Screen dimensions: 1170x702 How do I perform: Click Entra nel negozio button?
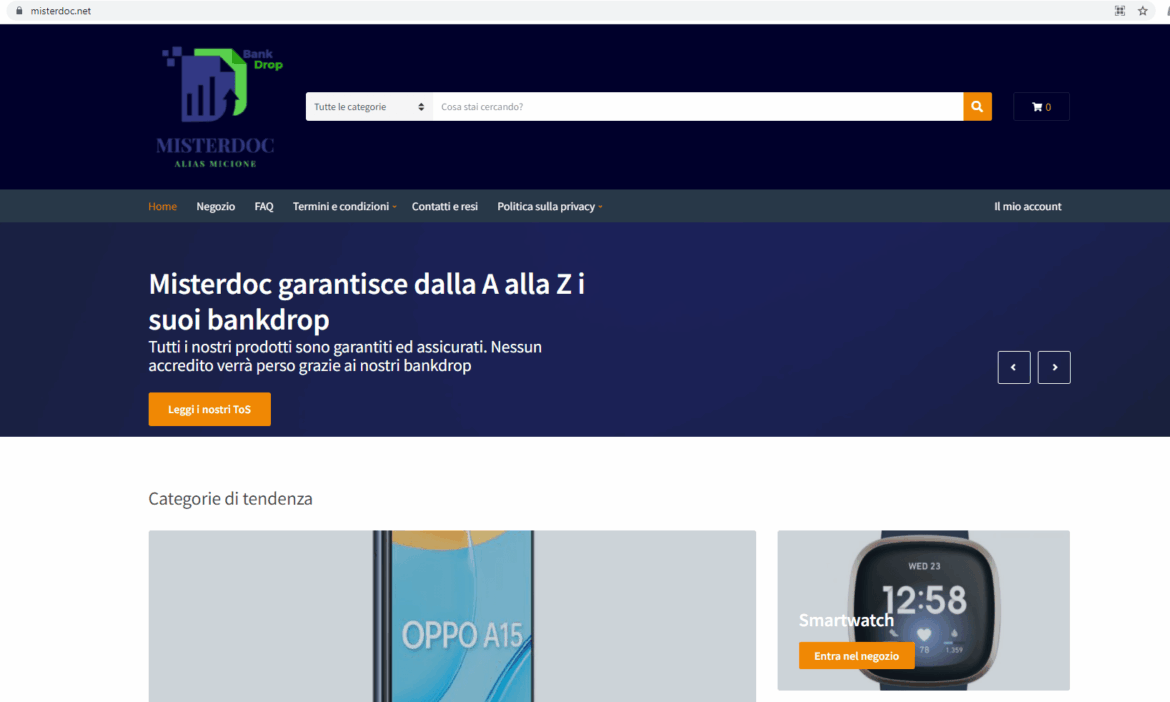tap(856, 656)
